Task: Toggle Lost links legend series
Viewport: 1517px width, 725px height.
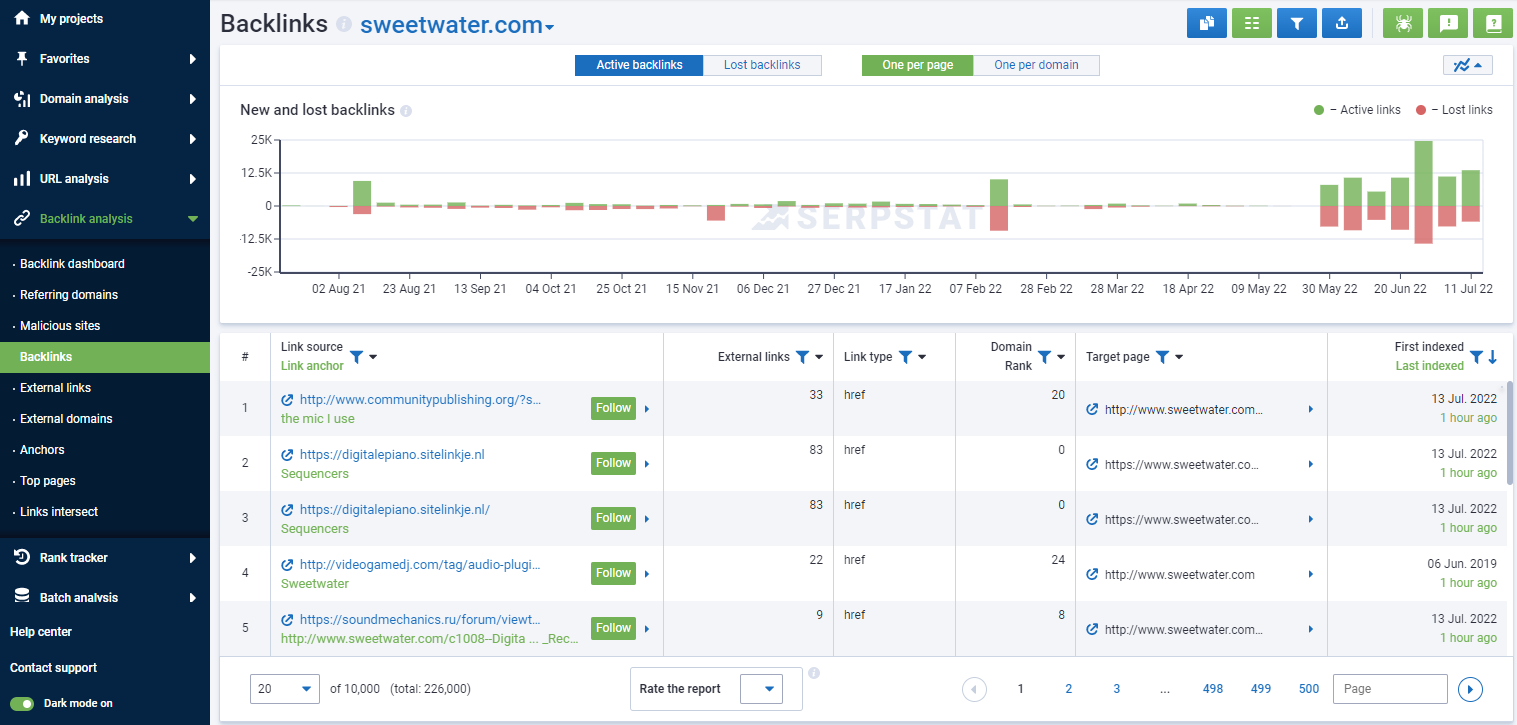Action: 1454,110
